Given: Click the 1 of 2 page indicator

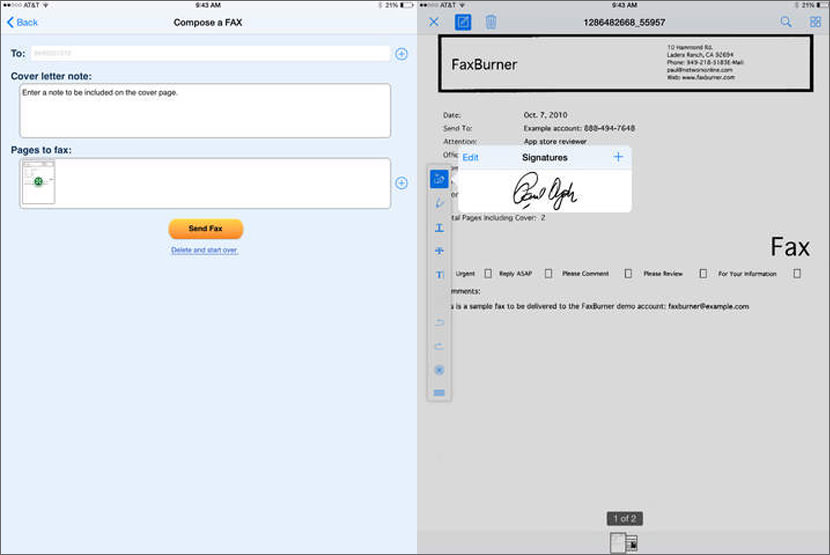Looking at the screenshot, I should pyautogui.click(x=625, y=518).
